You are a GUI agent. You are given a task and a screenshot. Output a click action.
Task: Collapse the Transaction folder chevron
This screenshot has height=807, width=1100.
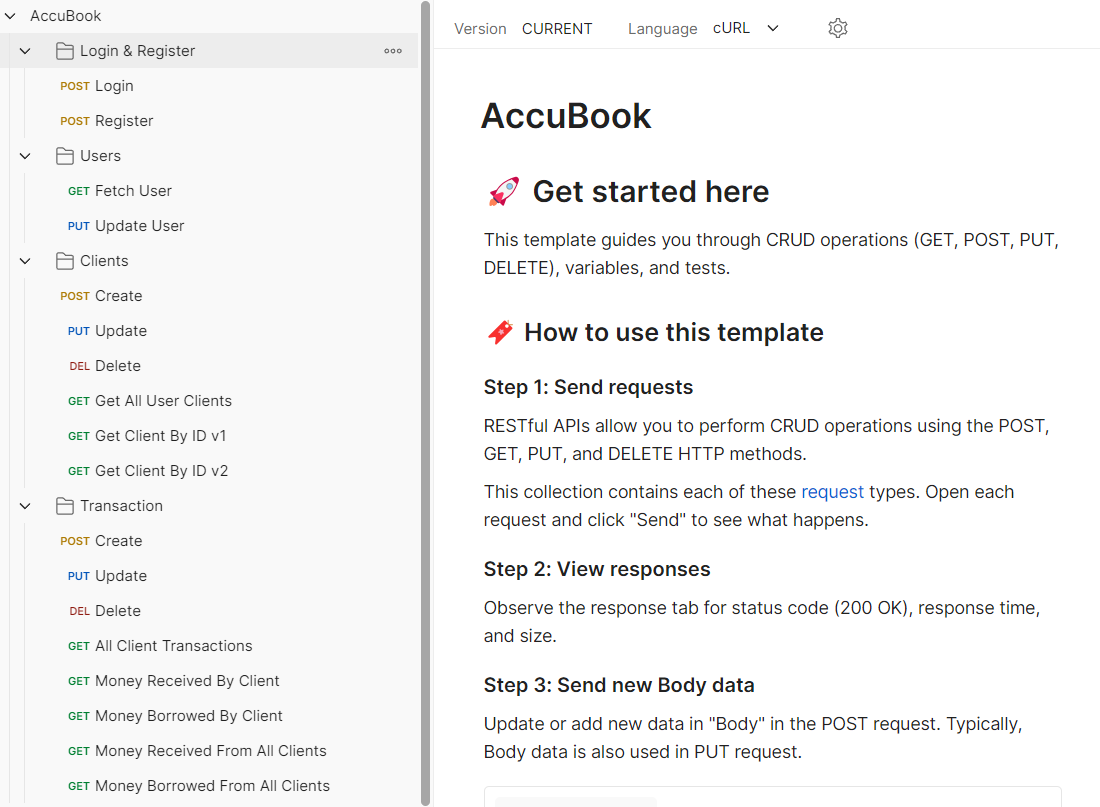[x=25, y=506]
